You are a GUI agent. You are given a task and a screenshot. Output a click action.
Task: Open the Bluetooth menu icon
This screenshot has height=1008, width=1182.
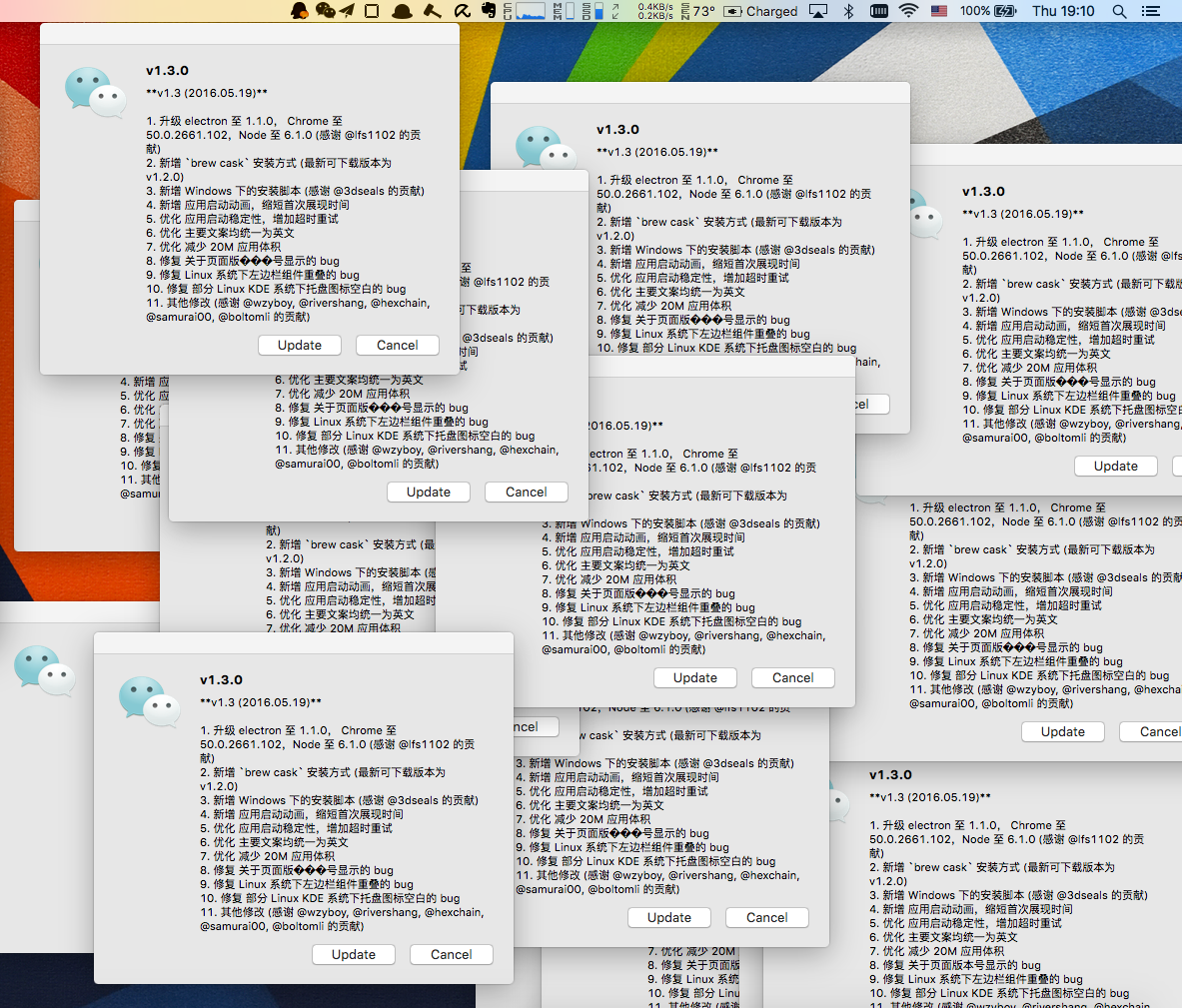click(849, 11)
